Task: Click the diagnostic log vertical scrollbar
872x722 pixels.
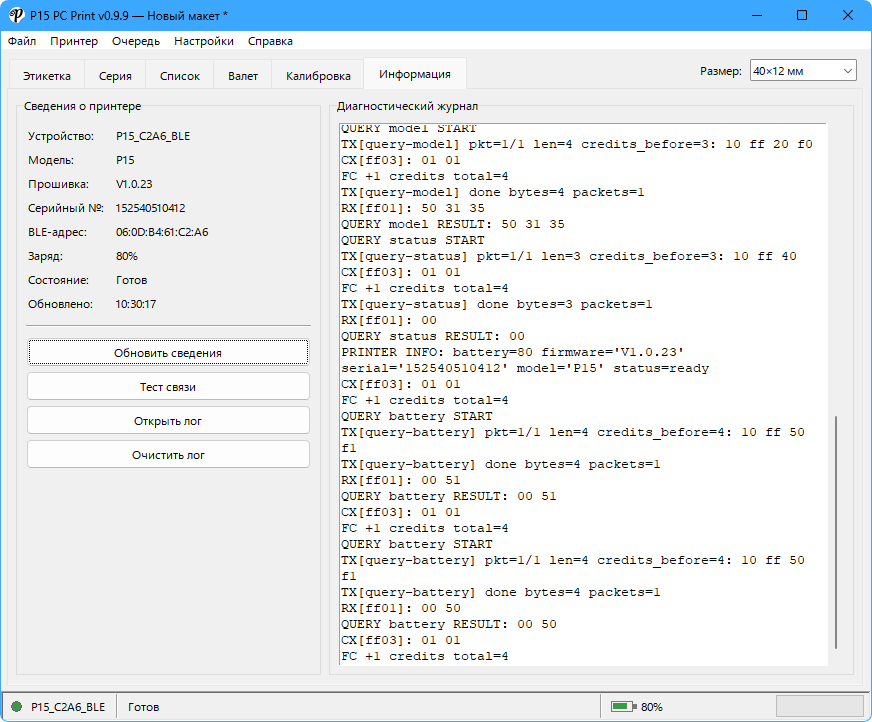Action: click(x=836, y=531)
